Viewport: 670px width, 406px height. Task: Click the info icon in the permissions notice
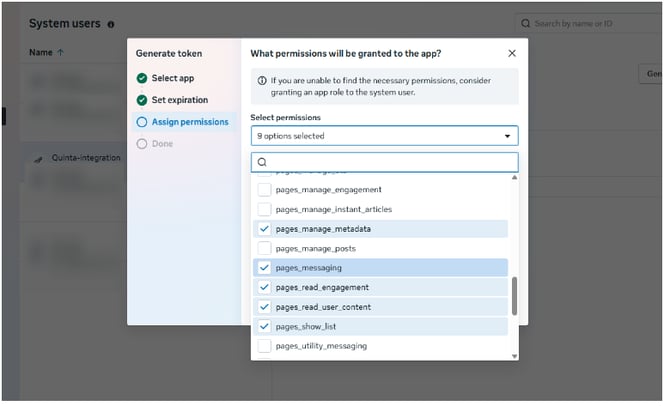[x=264, y=81]
